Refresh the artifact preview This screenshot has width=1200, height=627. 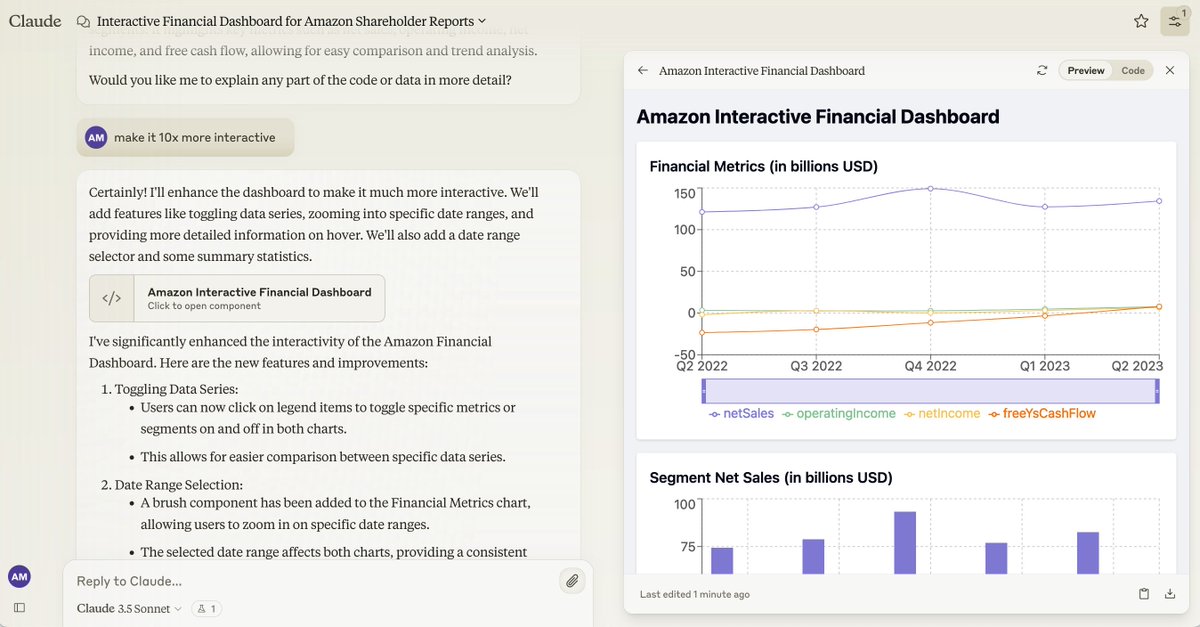pyautogui.click(x=1042, y=71)
